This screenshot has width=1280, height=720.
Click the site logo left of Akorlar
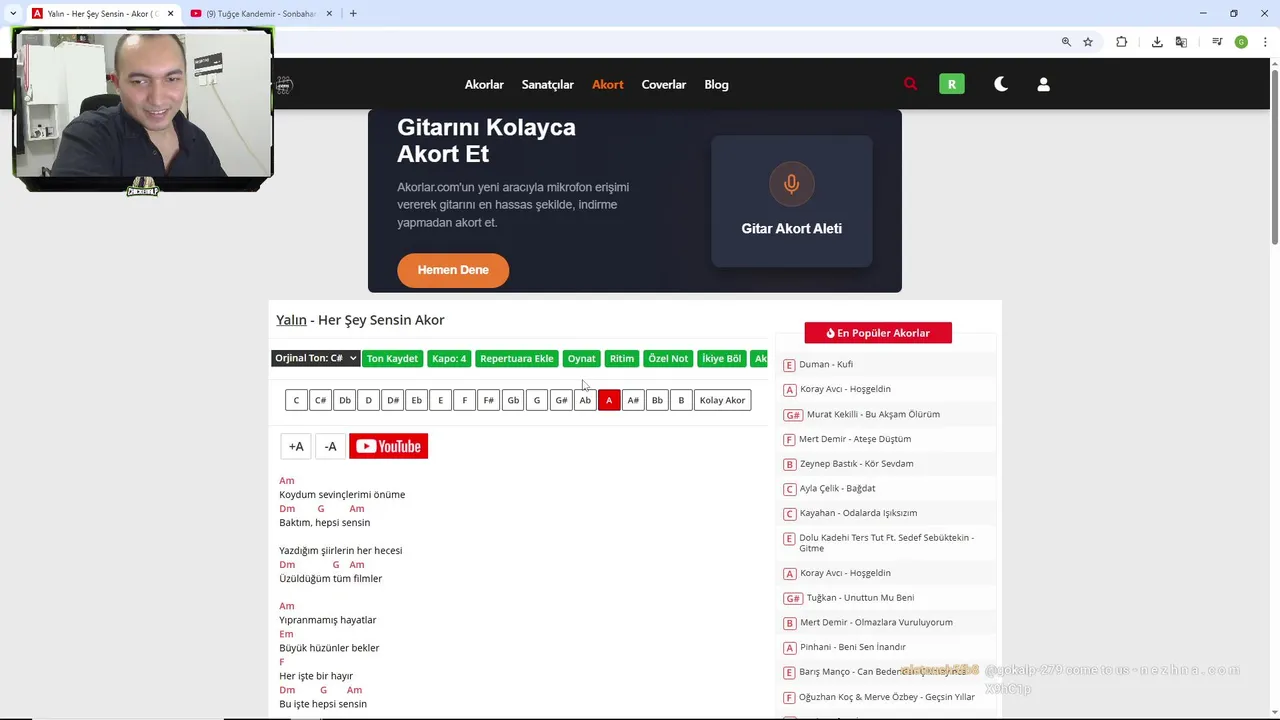[284, 84]
